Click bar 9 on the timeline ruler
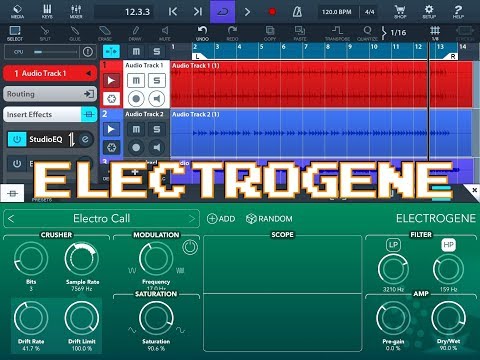Screen dimensions: 480x360 [x=350, y=47]
